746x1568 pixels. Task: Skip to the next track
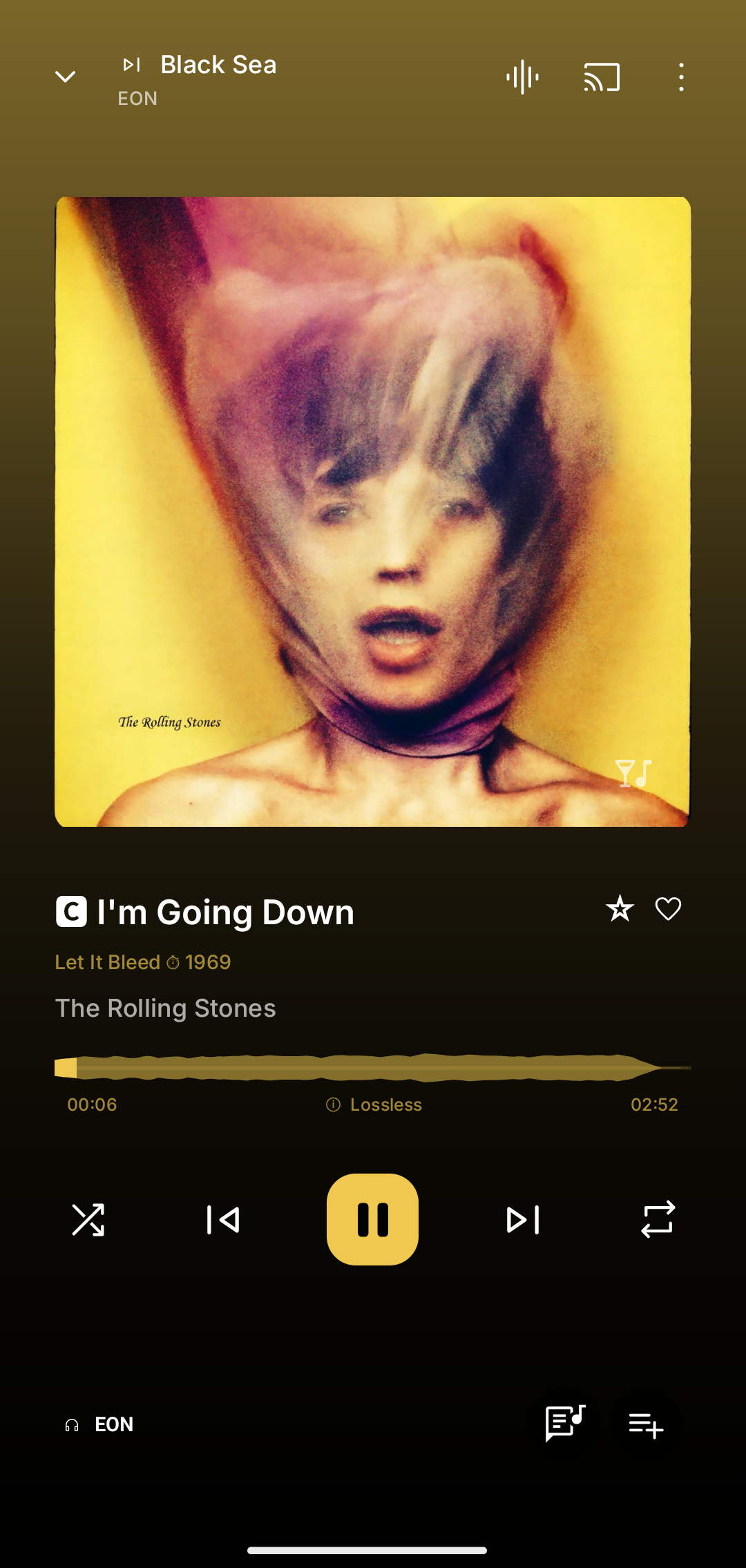[523, 1220]
